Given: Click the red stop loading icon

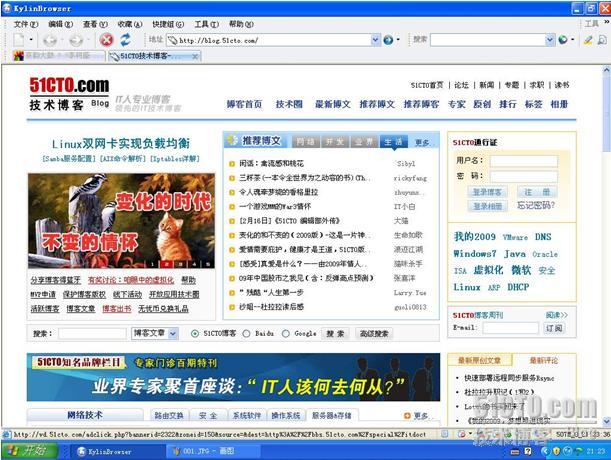Looking at the screenshot, I should tap(106, 40).
